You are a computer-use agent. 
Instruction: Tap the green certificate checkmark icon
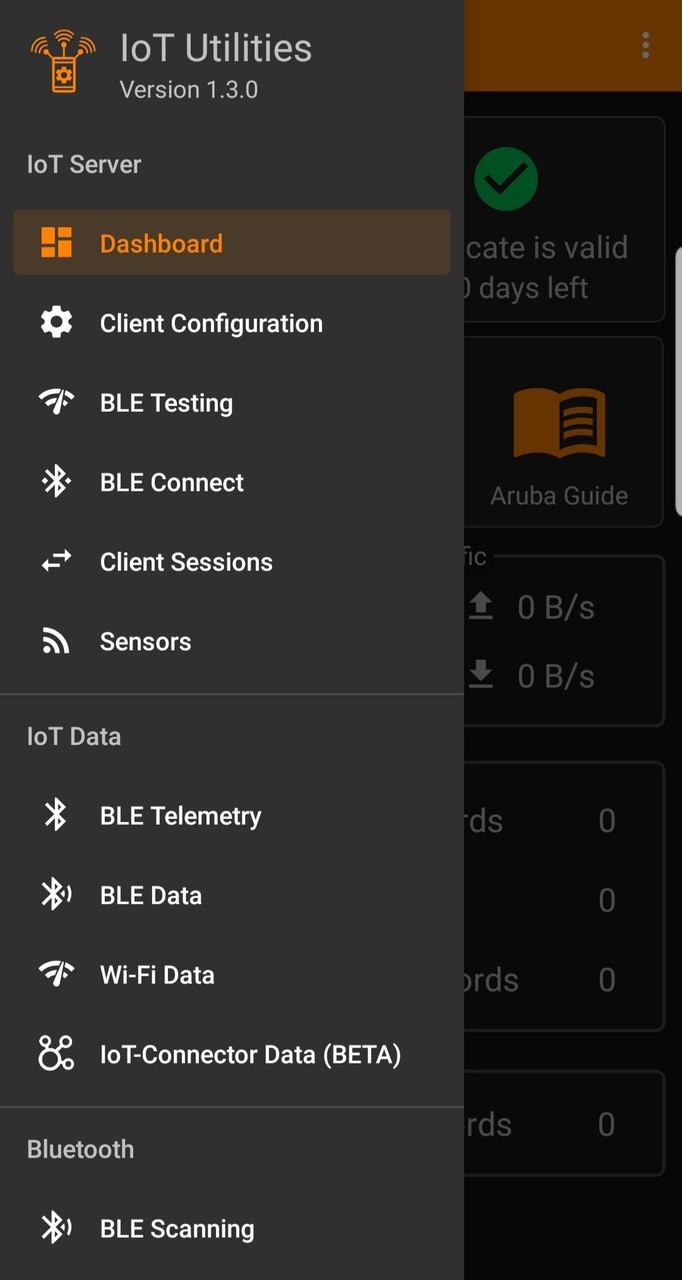pyautogui.click(x=506, y=178)
